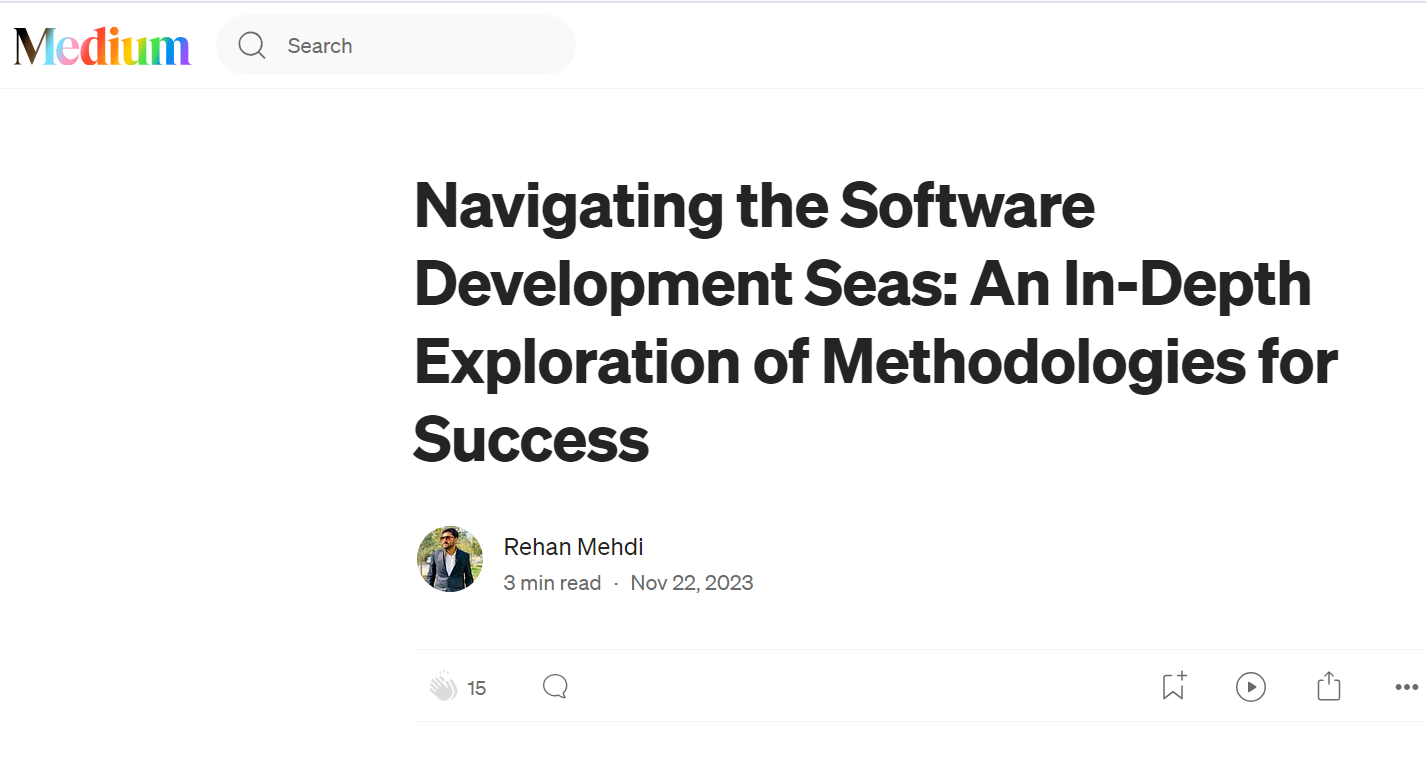This screenshot has height=757, width=1426.
Task: Click the Nov 22, 2023 publish date
Action: 692,583
